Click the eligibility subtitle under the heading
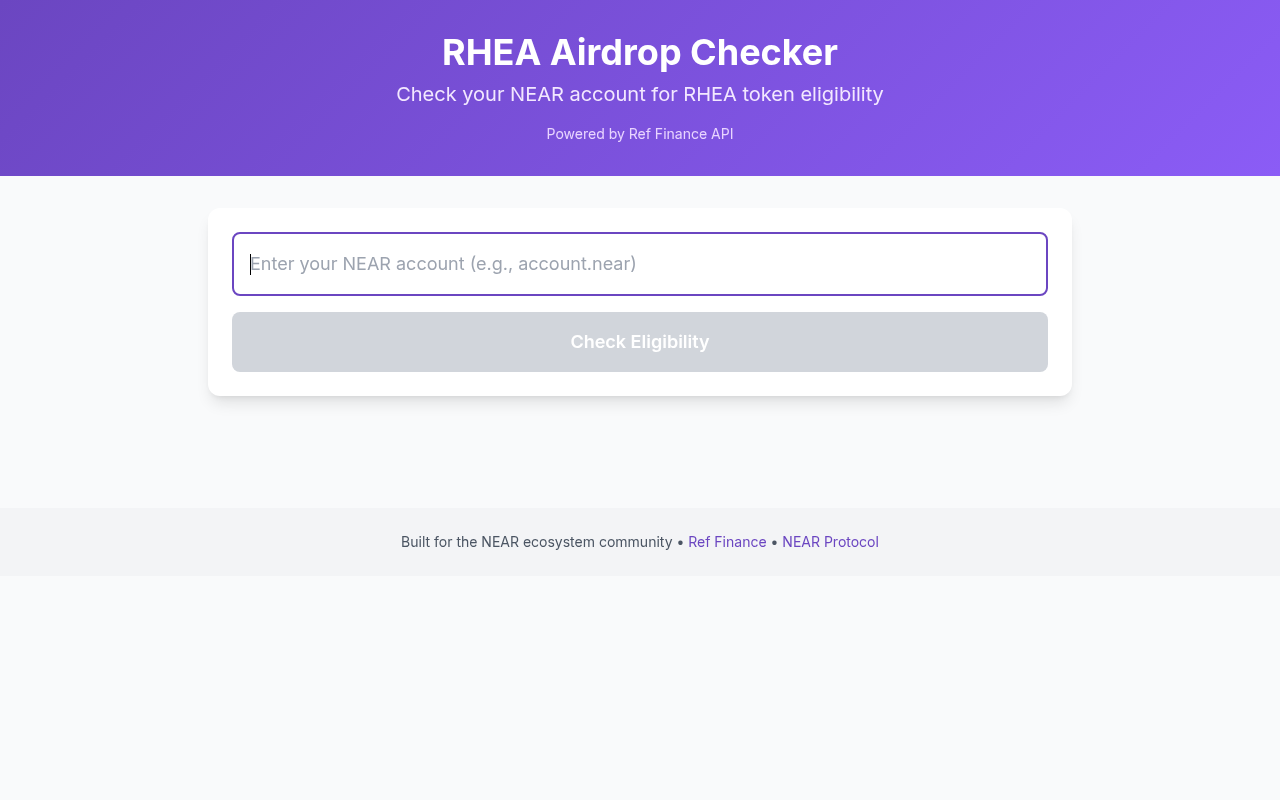Screen dimensions: 1280x800 (x=639, y=94)
